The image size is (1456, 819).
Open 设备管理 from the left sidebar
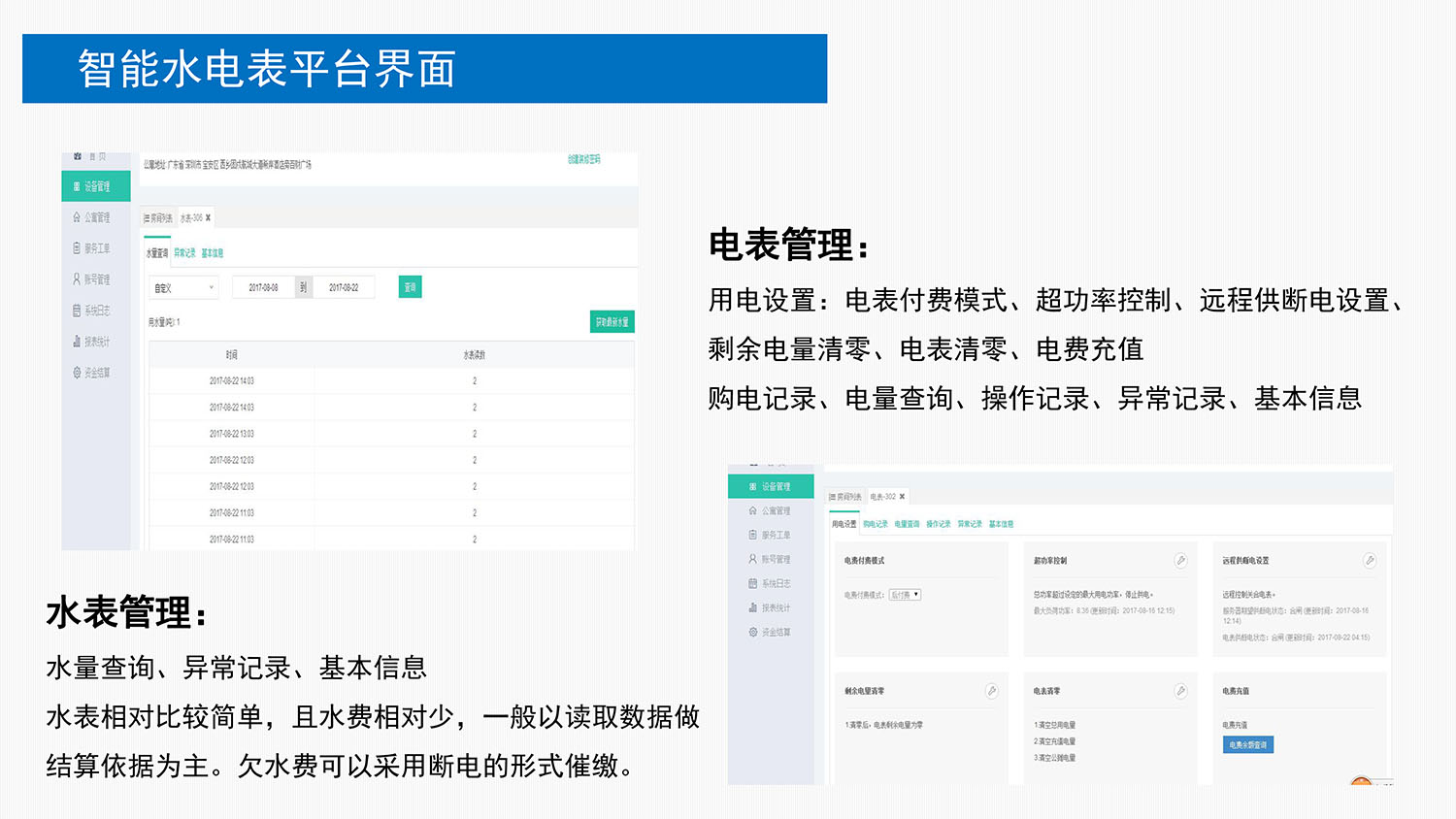pyautogui.click(x=95, y=185)
